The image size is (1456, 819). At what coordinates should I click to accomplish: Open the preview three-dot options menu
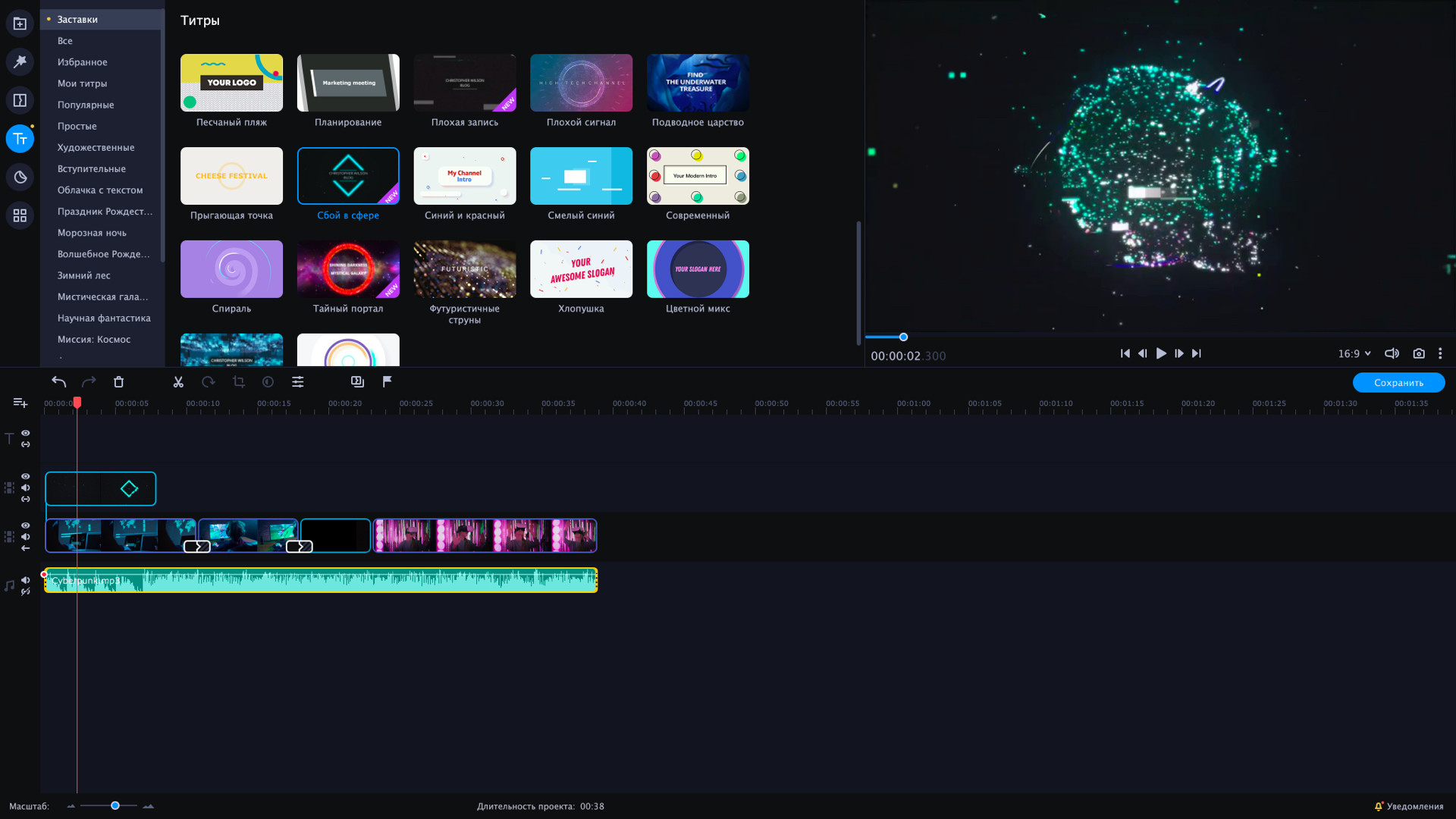coord(1440,353)
